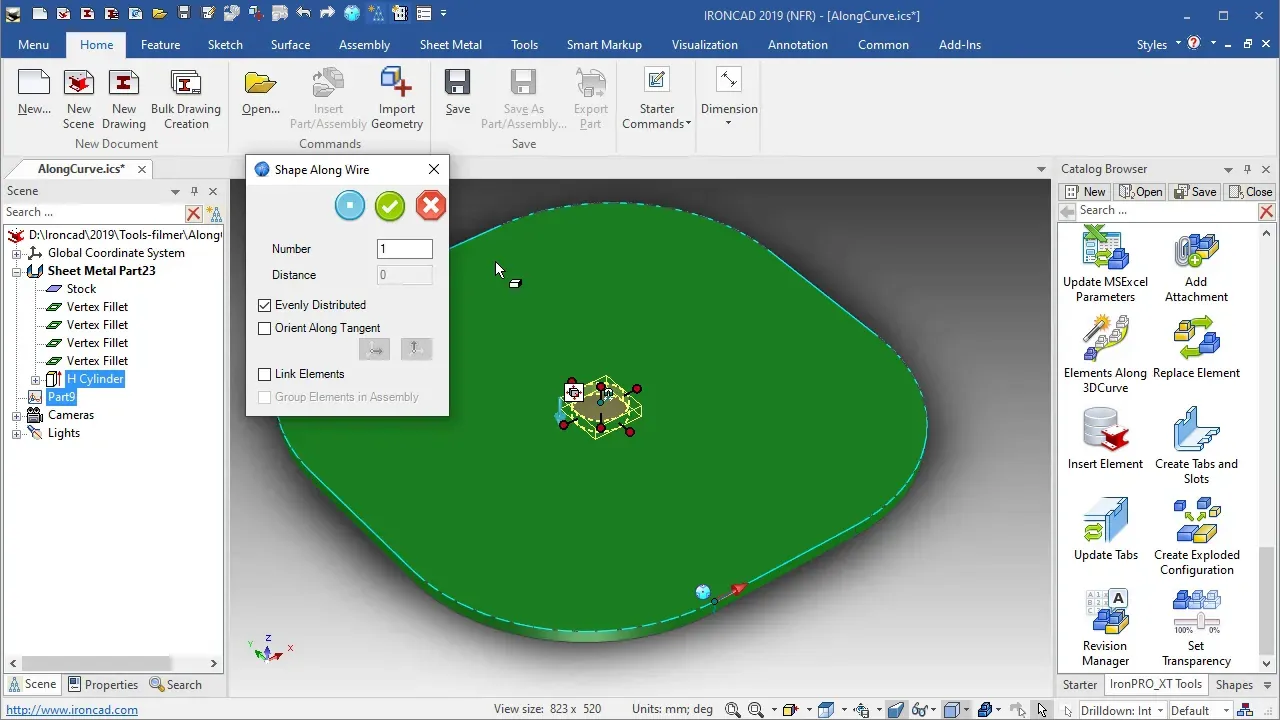Check the Link Elements box
This screenshot has width=1280, height=720.
(265, 374)
